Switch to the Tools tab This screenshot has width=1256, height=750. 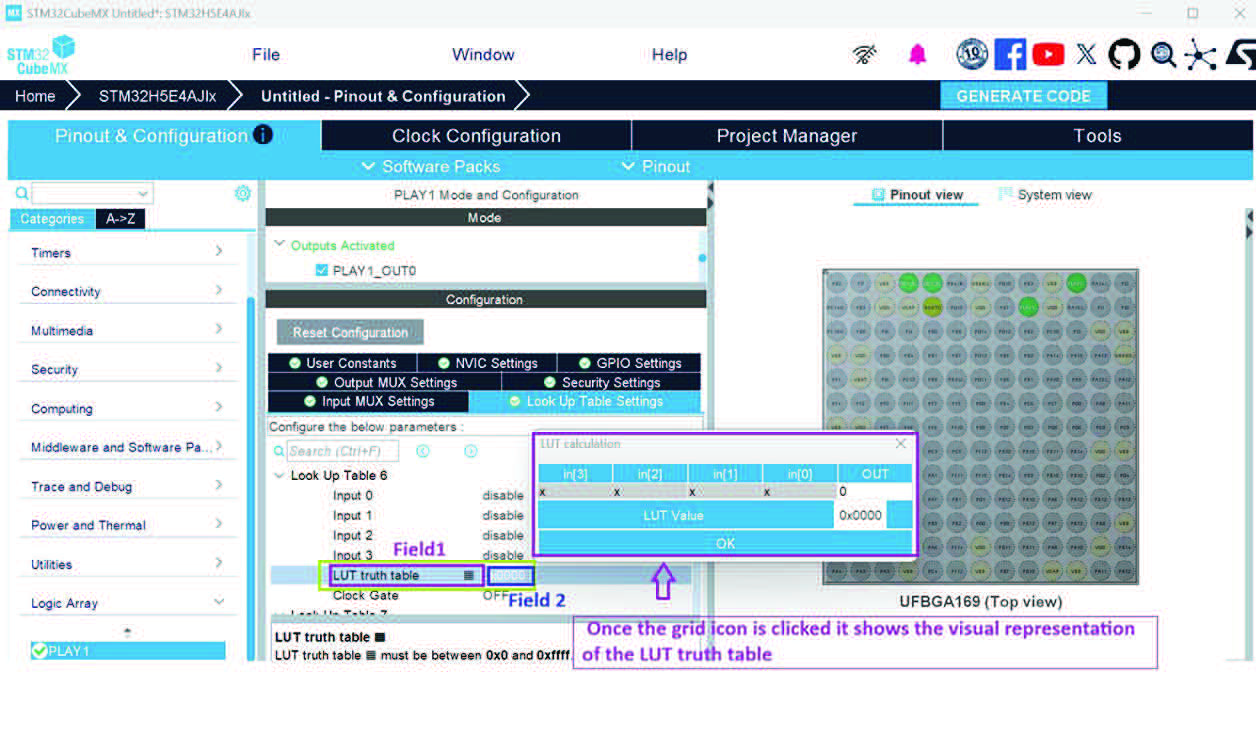click(x=1097, y=136)
